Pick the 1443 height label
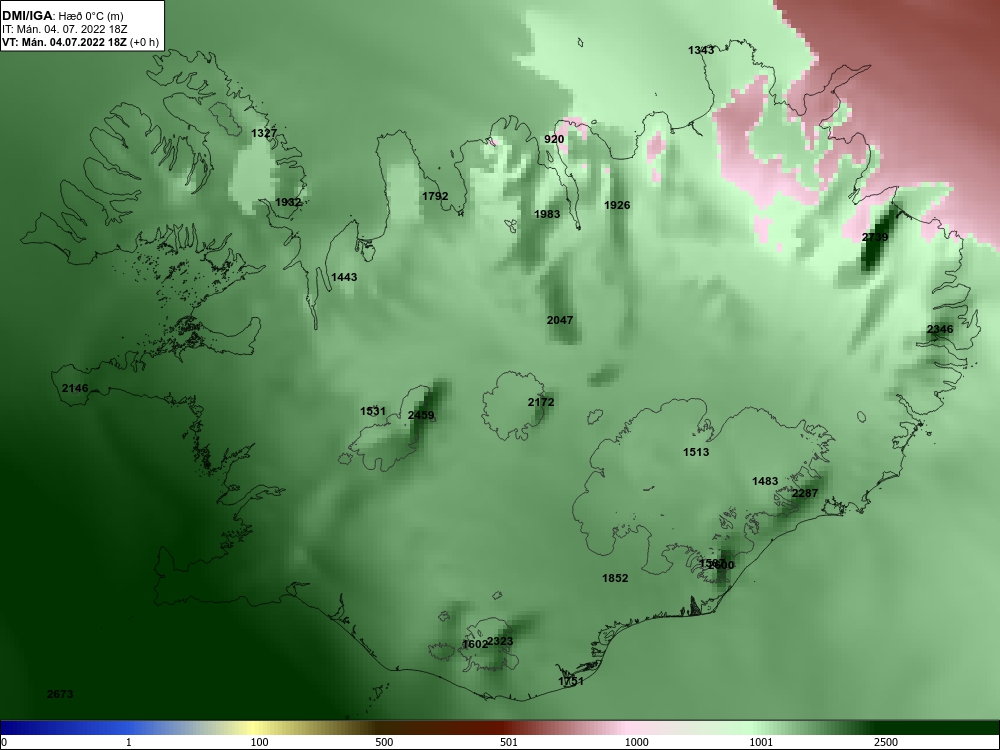Viewport: 1000px width, 750px height. pos(344,277)
